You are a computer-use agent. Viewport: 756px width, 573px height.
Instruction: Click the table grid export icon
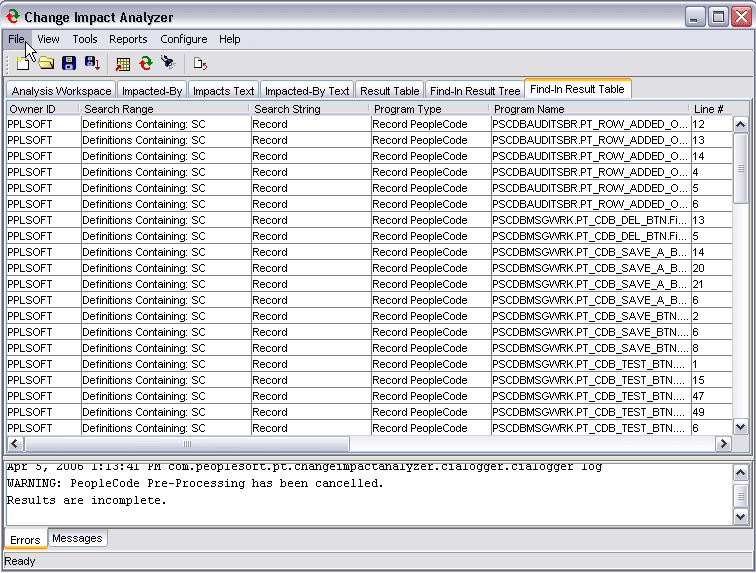[122, 64]
